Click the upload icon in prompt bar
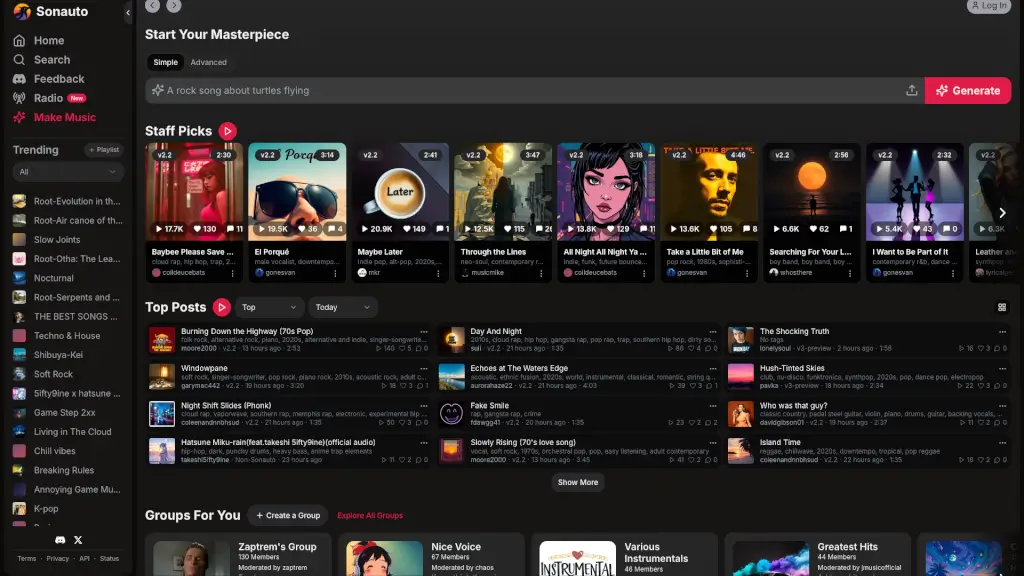This screenshot has width=1024, height=576. tap(911, 91)
